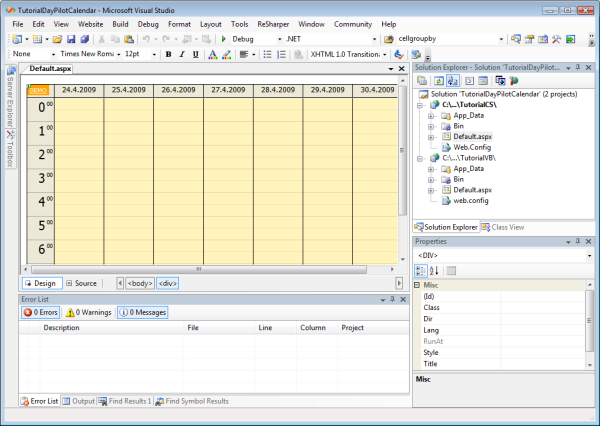600x426 pixels.
Task: Click the Copy Web Site icon
Action: 500,81
